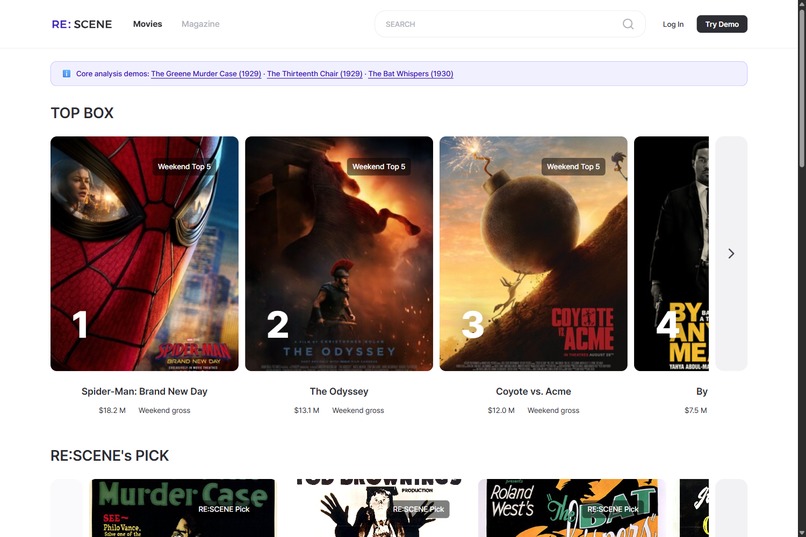Click the $18.2 M weekend gross value
Screen dimensions: 806x537
112,411
